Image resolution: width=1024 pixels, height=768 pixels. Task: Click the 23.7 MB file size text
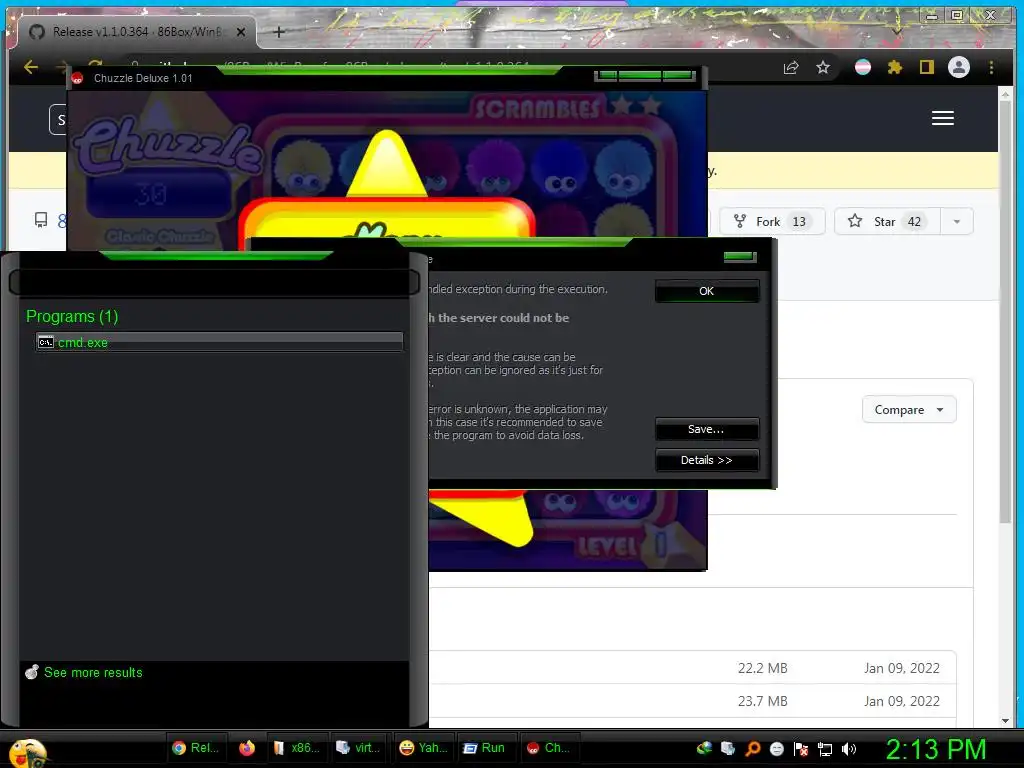coord(762,701)
